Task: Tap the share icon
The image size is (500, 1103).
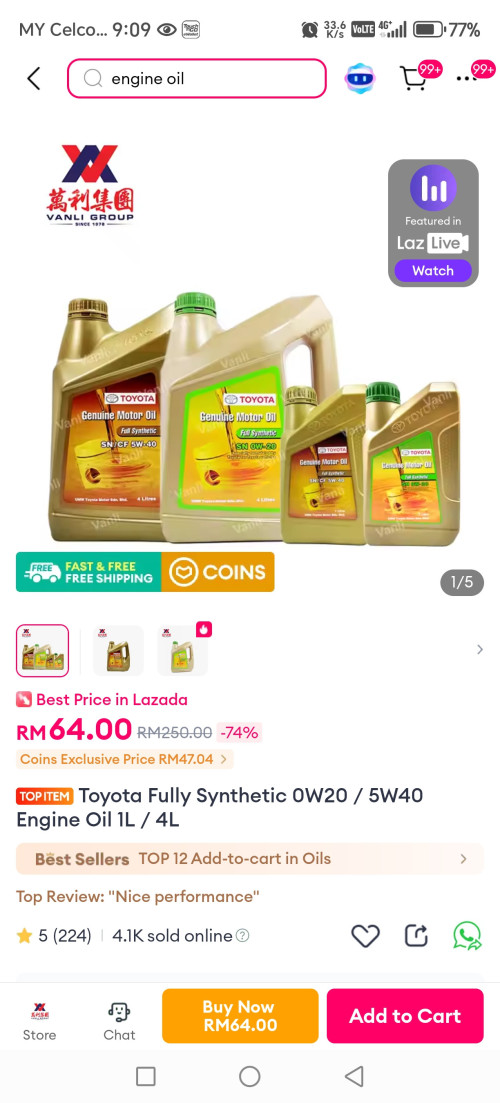Action: (x=416, y=936)
